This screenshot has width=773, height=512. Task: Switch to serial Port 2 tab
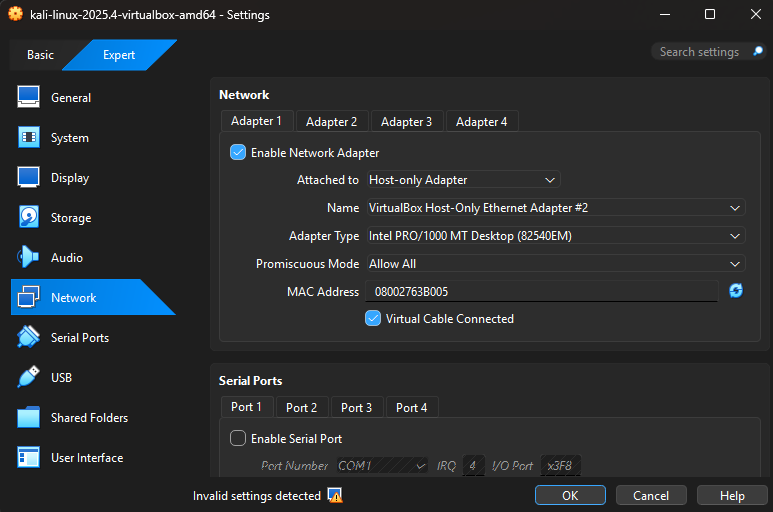click(301, 408)
